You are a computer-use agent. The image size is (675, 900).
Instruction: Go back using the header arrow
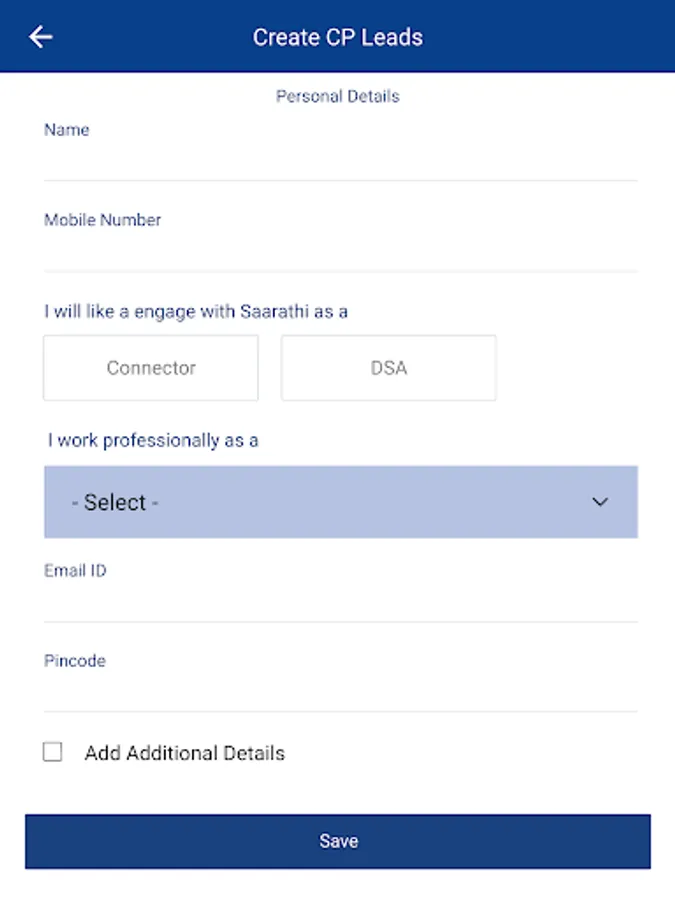pos(41,37)
